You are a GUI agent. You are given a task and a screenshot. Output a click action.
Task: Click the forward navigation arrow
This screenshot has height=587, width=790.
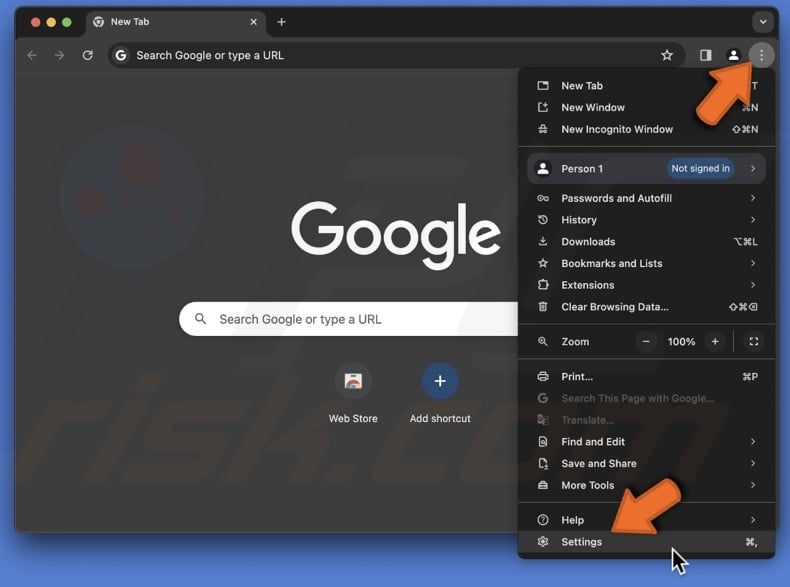59,55
